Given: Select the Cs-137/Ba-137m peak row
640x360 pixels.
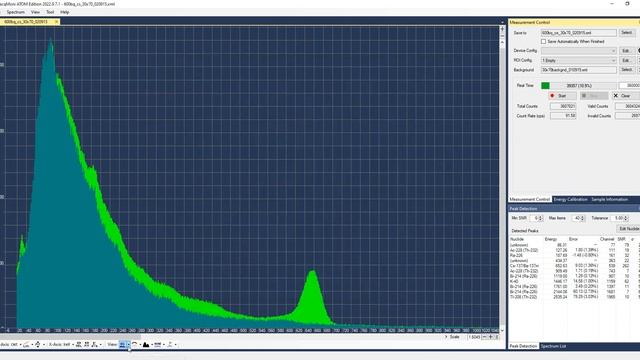Looking at the screenshot, I should pyautogui.click(x=574, y=266).
